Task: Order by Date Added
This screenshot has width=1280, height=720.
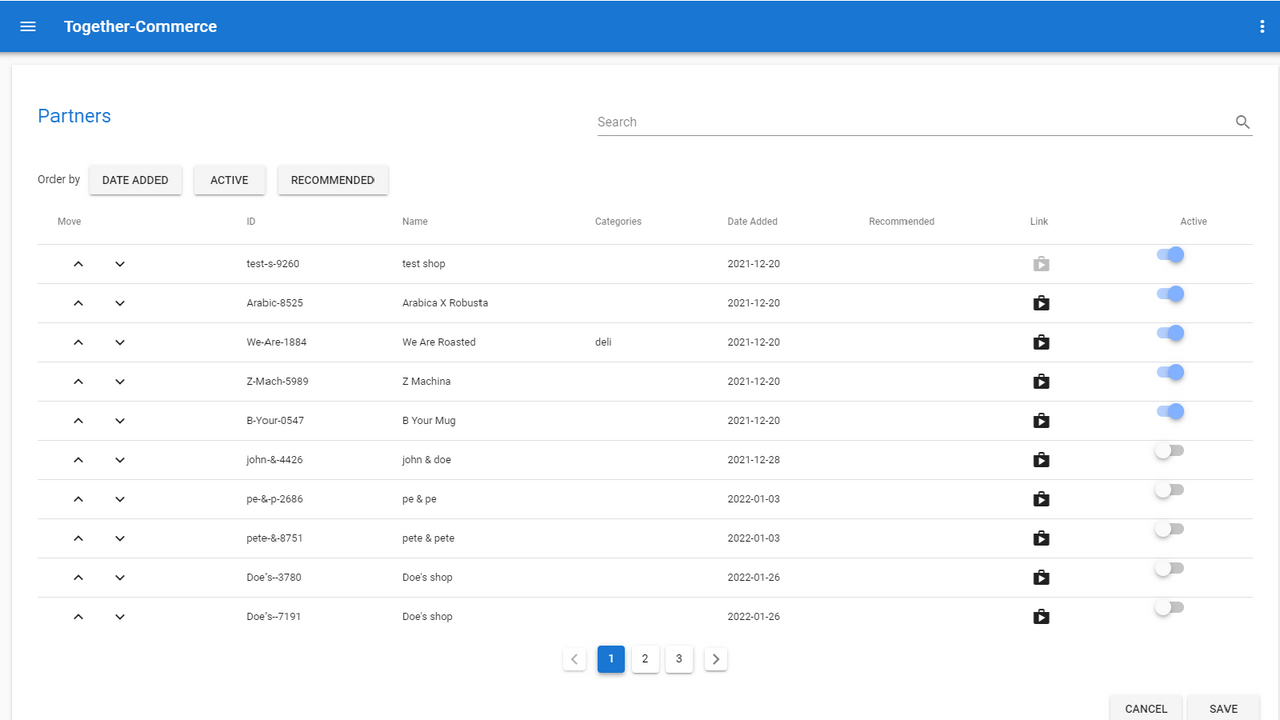Action: point(135,180)
